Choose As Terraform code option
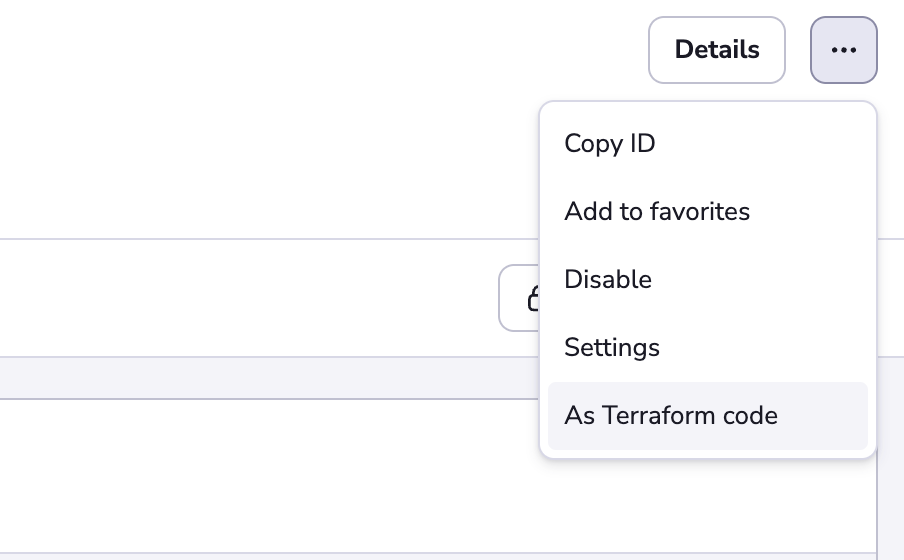 pyautogui.click(x=708, y=416)
